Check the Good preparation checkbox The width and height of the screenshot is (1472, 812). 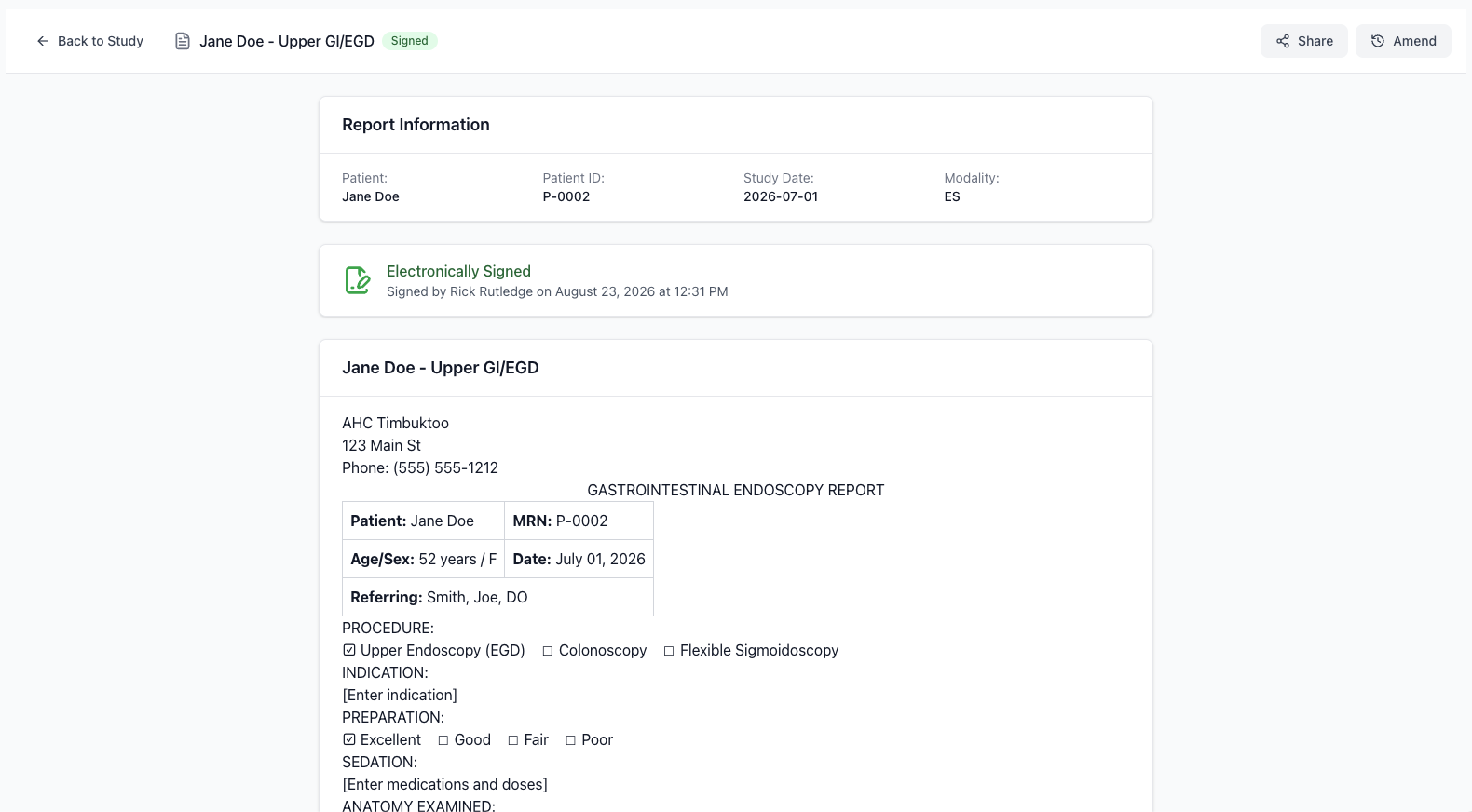[x=443, y=740]
